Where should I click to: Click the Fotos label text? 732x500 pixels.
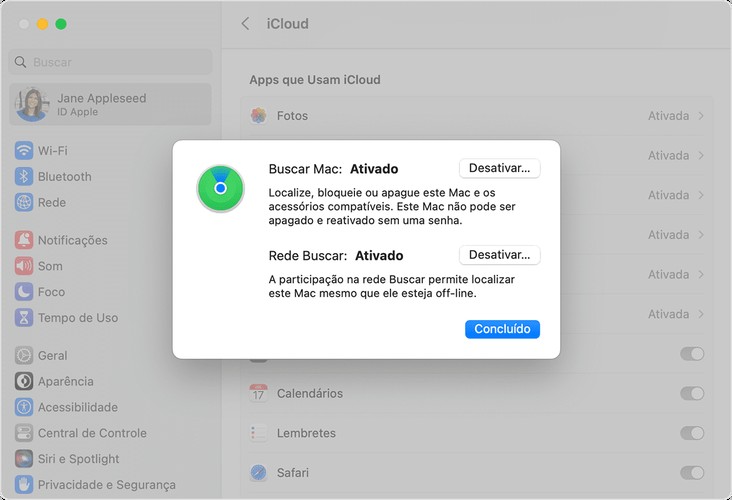click(292, 116)
